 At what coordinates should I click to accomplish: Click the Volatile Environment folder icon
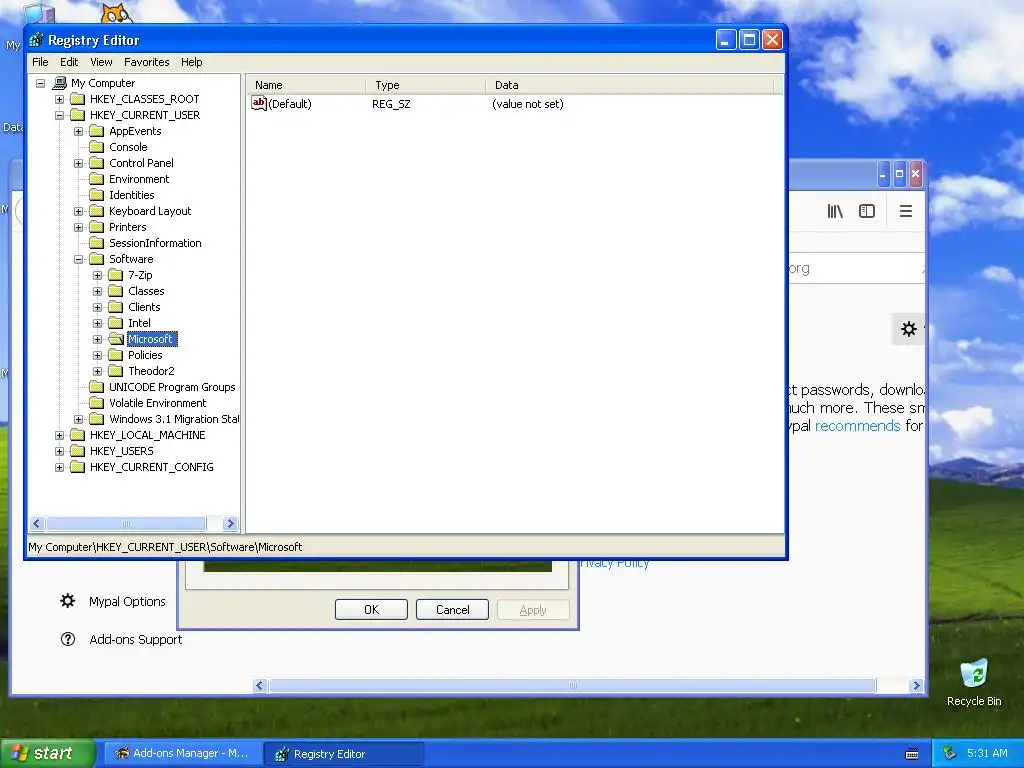[97, 403]
